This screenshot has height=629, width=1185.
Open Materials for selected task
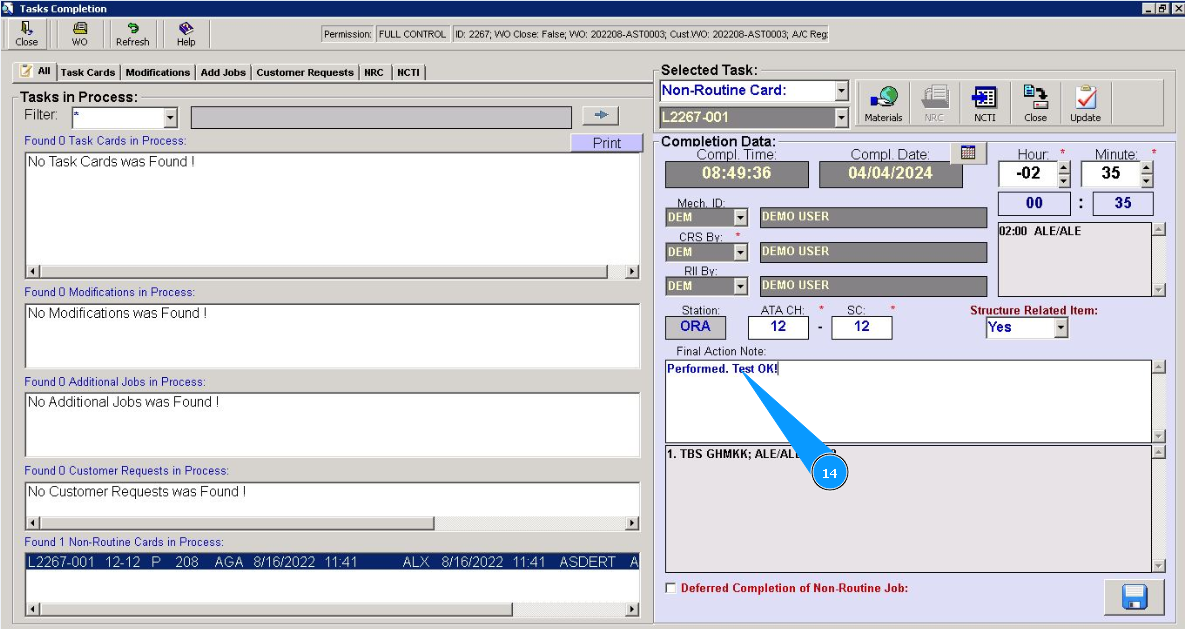[x=883, y=103]
